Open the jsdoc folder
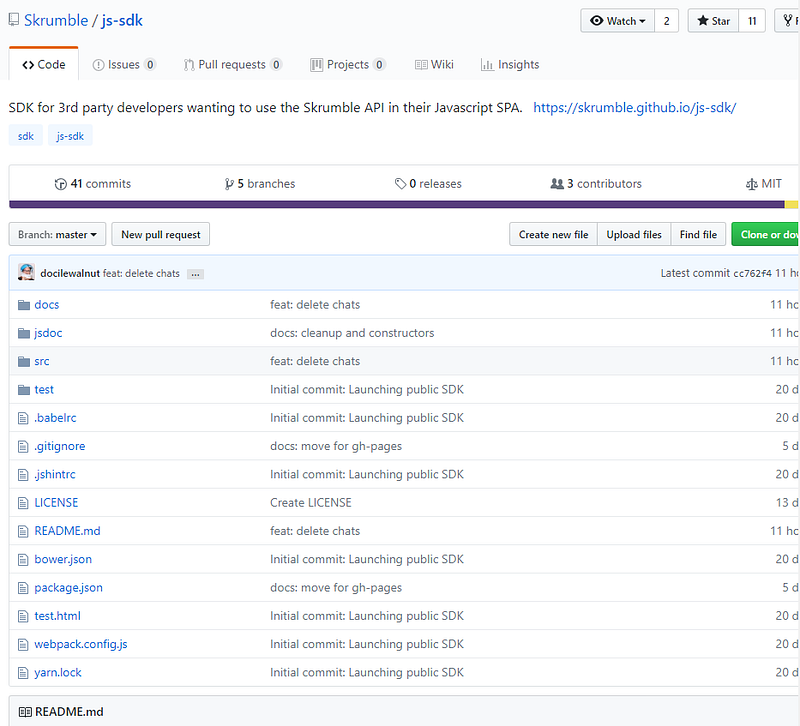 coord(48,333)
